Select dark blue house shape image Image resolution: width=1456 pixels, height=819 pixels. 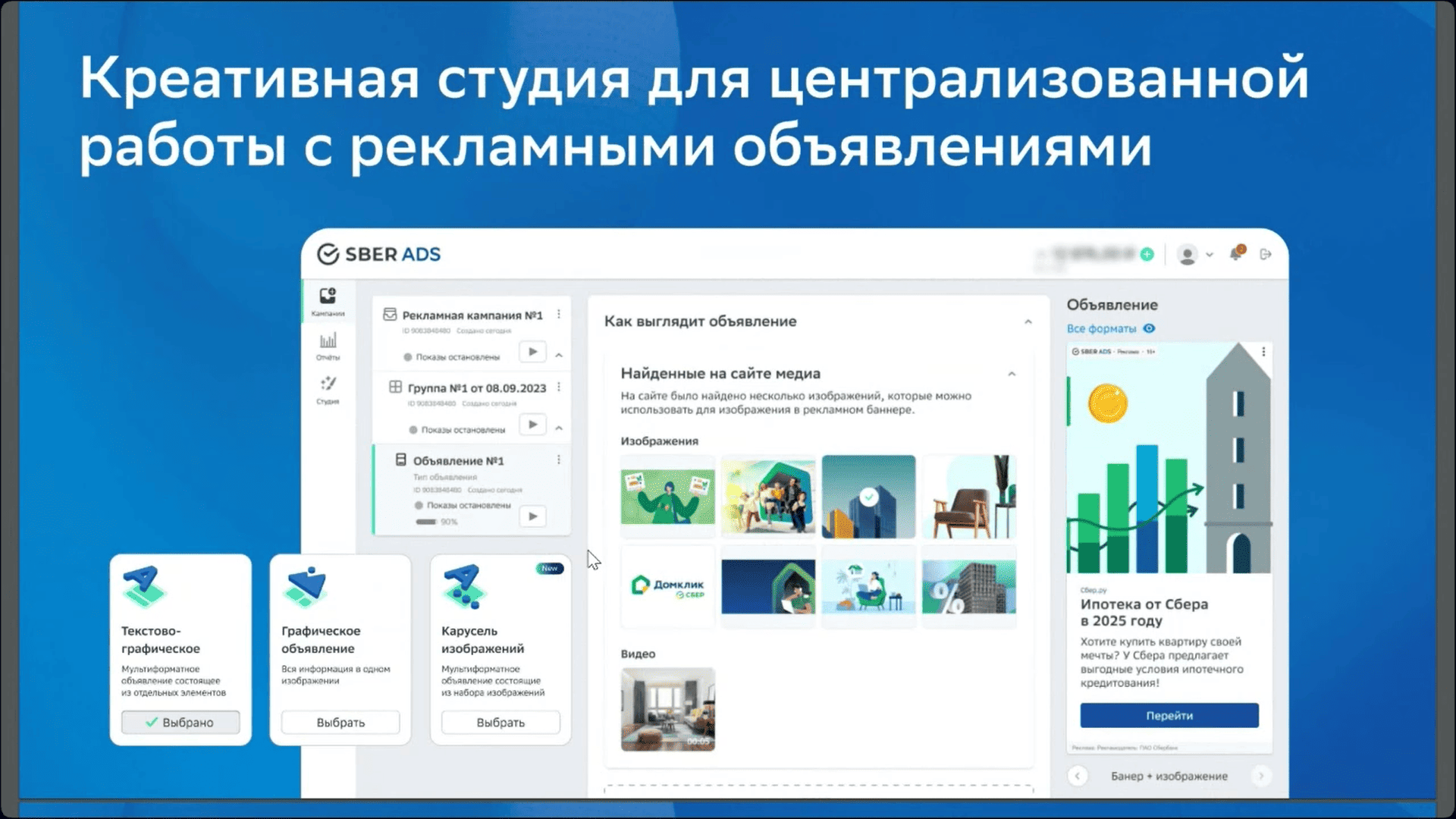point(768,586)
